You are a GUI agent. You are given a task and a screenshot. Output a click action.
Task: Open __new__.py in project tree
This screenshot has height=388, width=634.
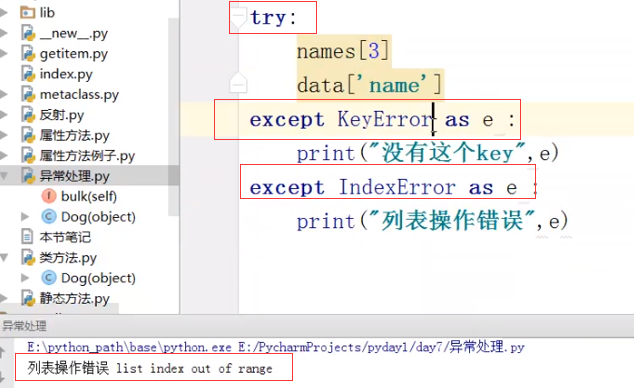pos(74,34)
